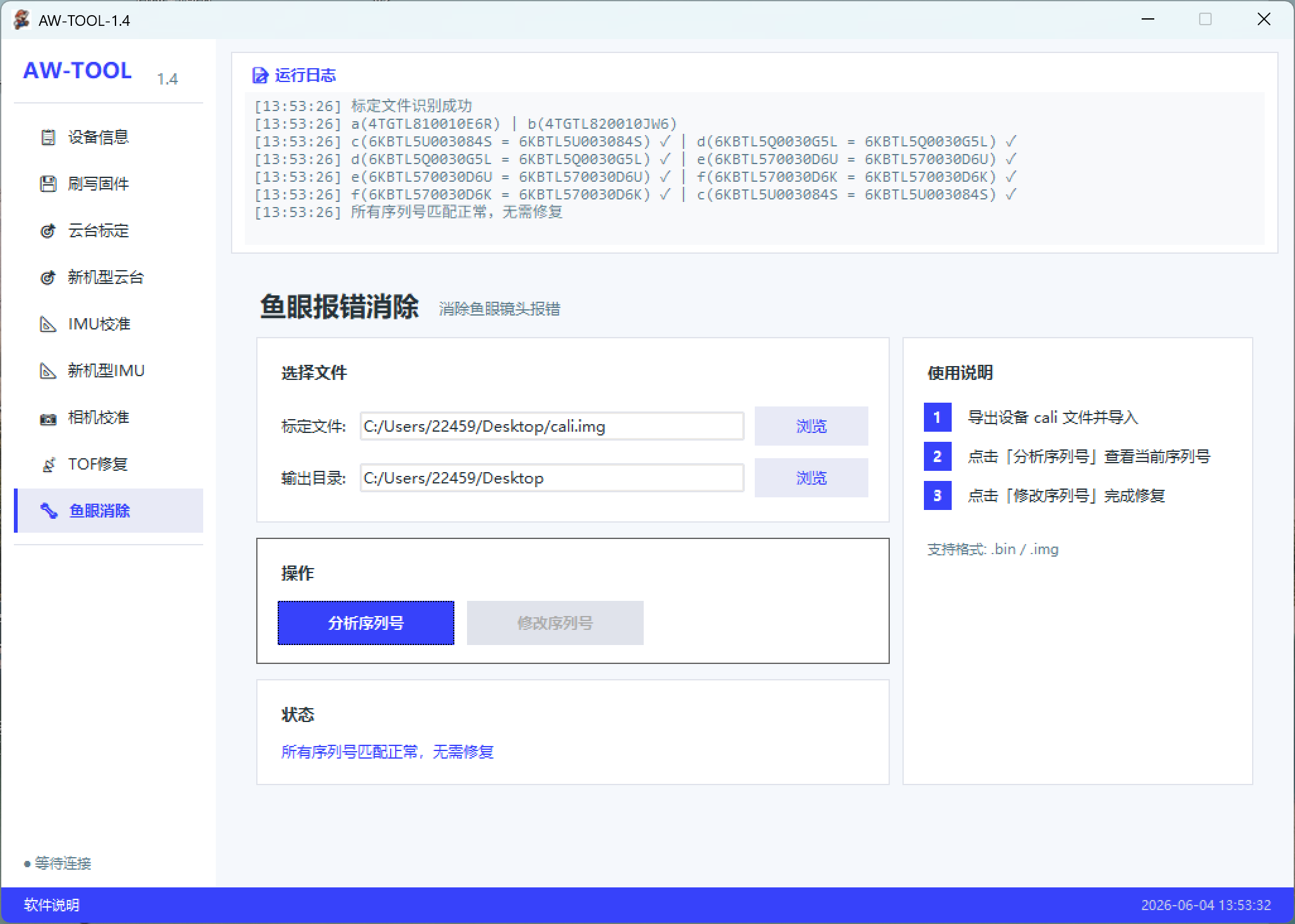Click the 输出目录 path input field
This screenshot has height=924, width=1295.
point(552,478)
